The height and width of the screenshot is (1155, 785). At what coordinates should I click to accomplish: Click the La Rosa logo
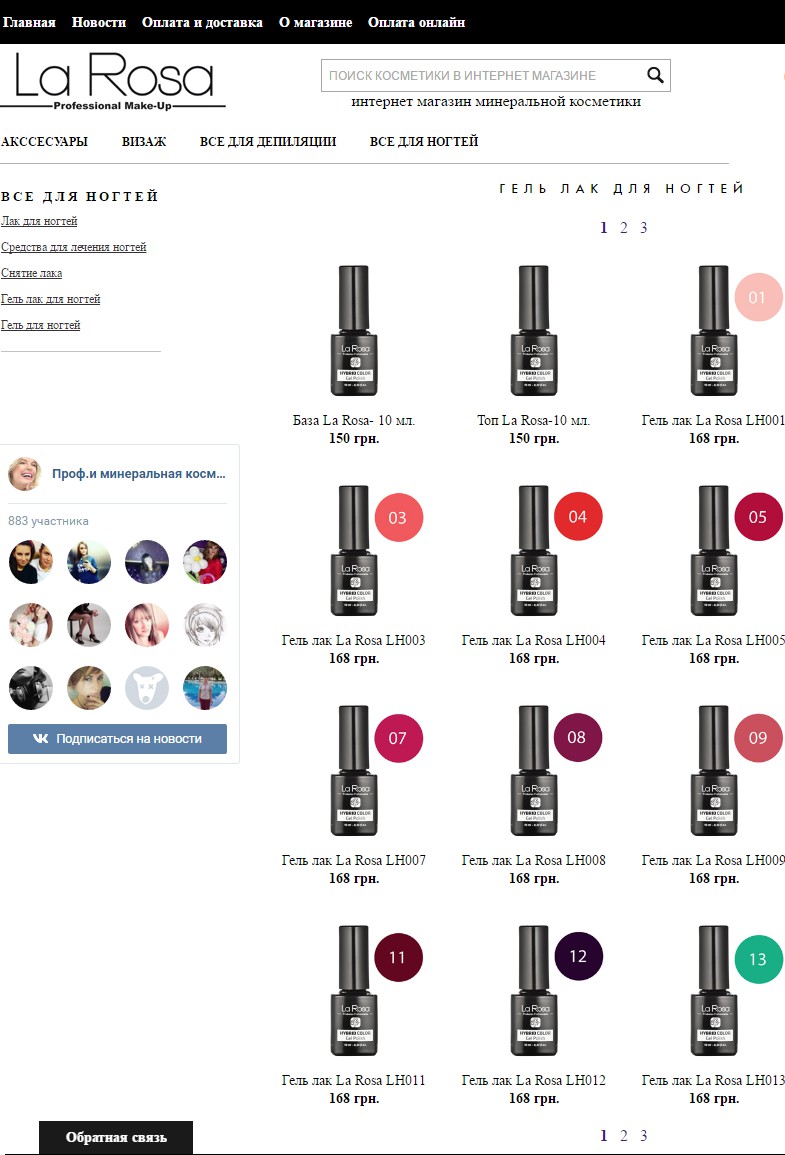point(113,81)
